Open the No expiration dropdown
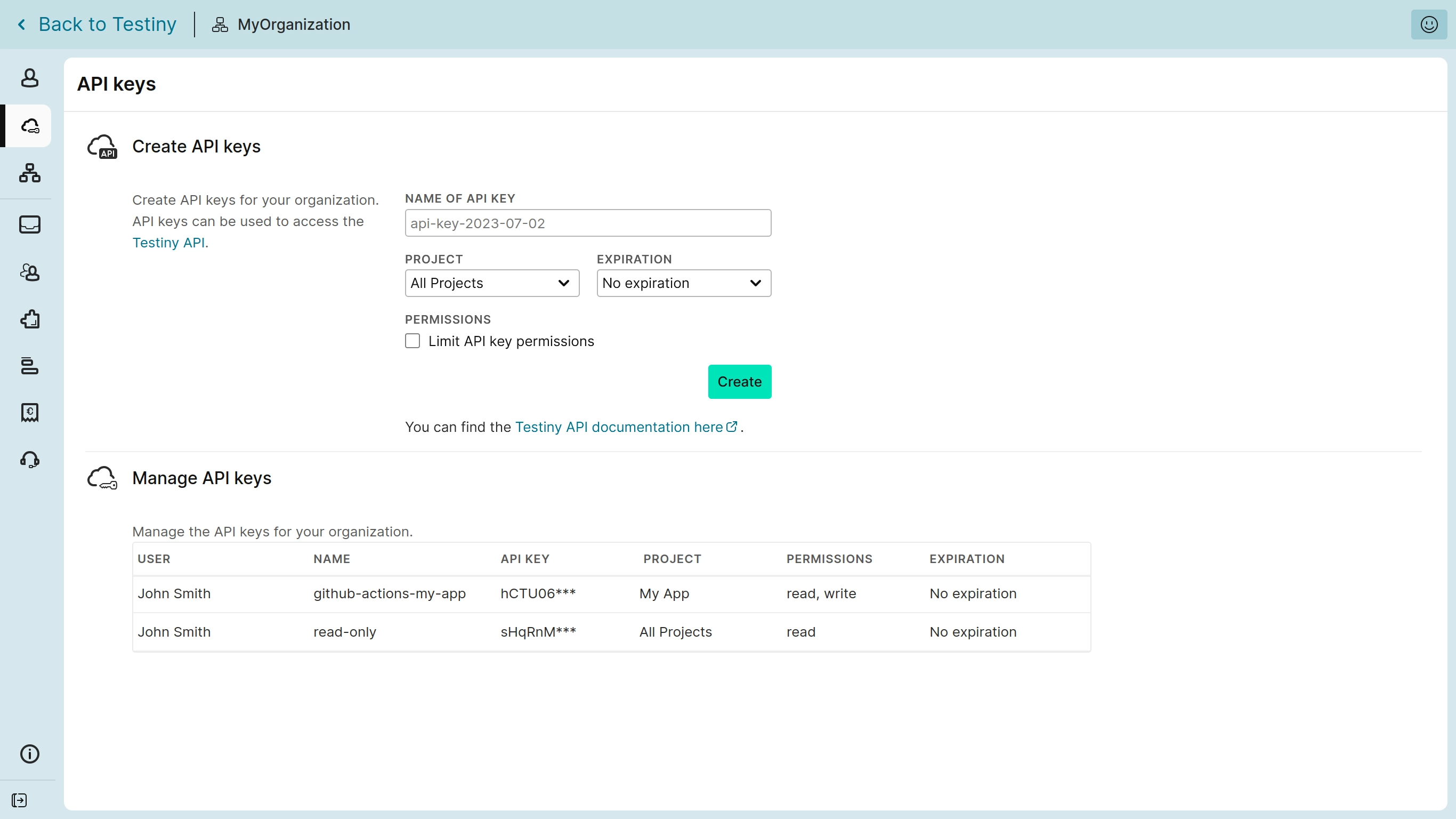Viewport: 1456px width, 819px height. (683, 283)
